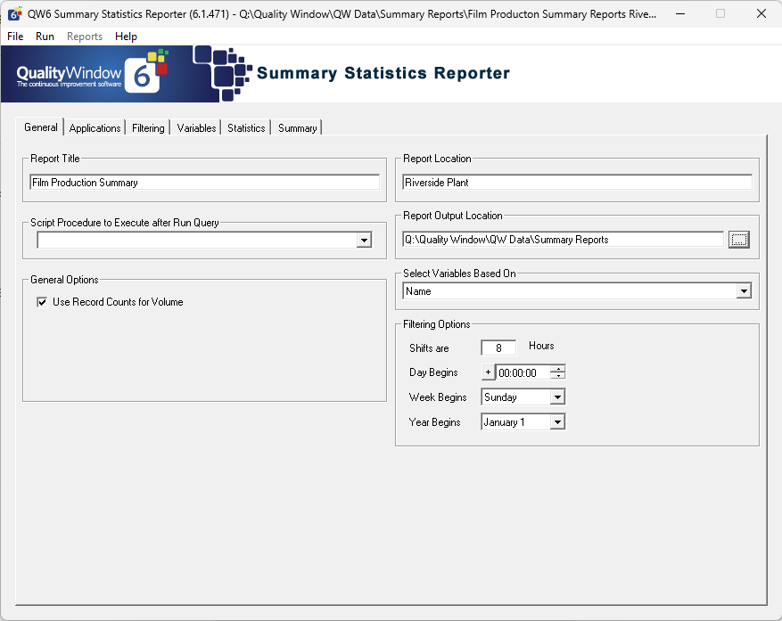Switch to the Summary tab
Viewport: 782px width, 621px height.
click(x=298, y=128)
